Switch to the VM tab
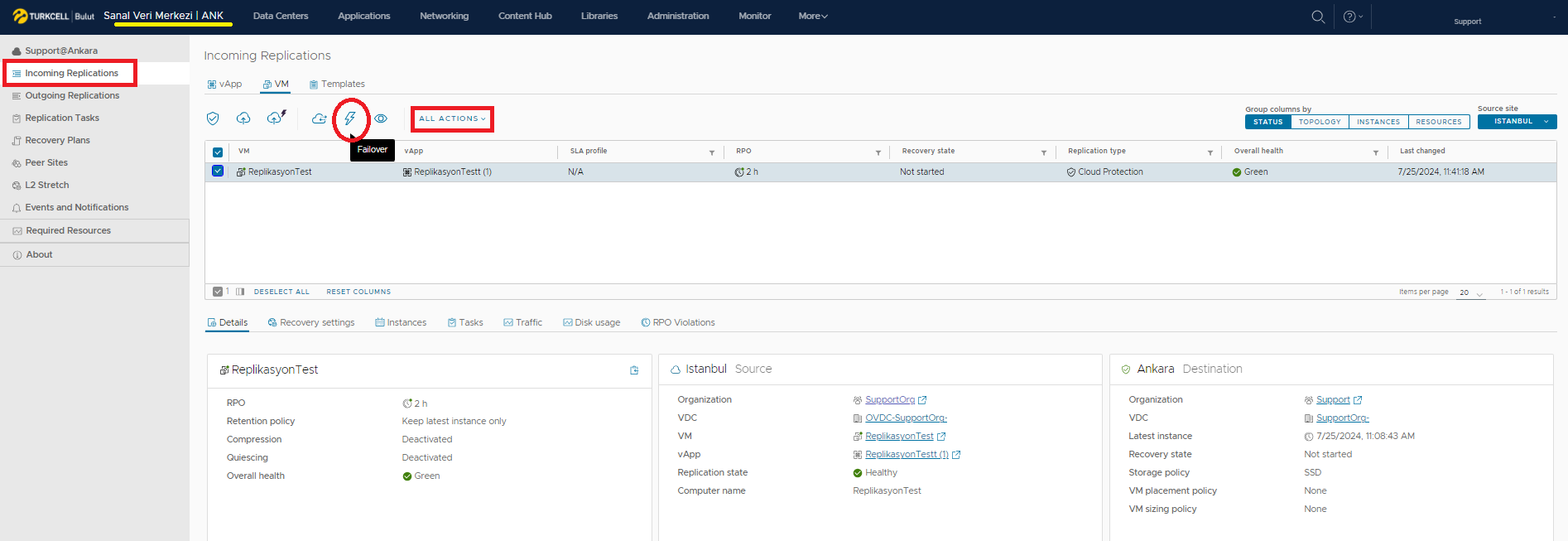The height and width of the screenshot is (541, 1568). click(276, 85)
